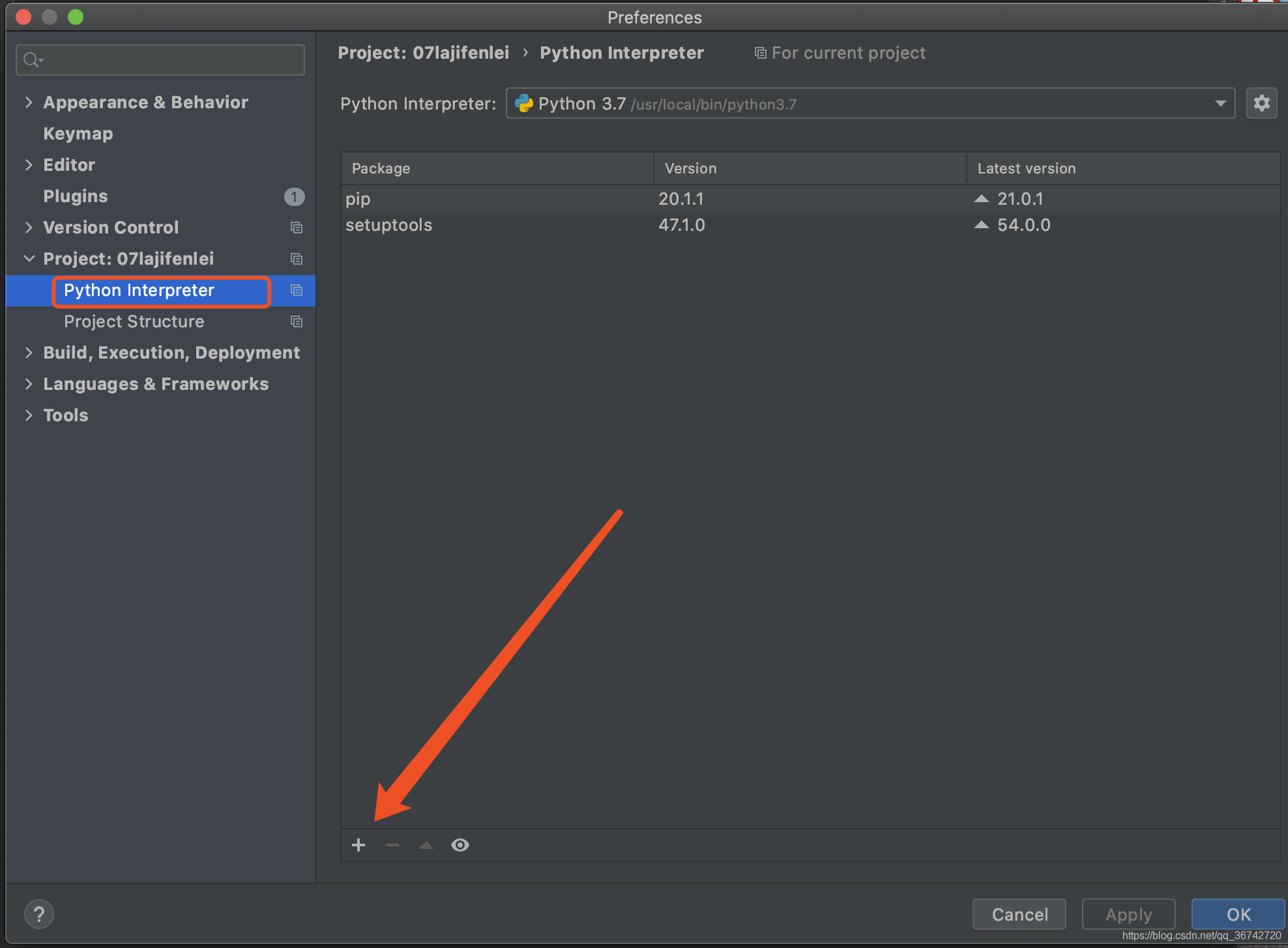This screenshot has width=1288, height=948.
Task: Expand Appearance & Behavior section
Action: point(29,102)
